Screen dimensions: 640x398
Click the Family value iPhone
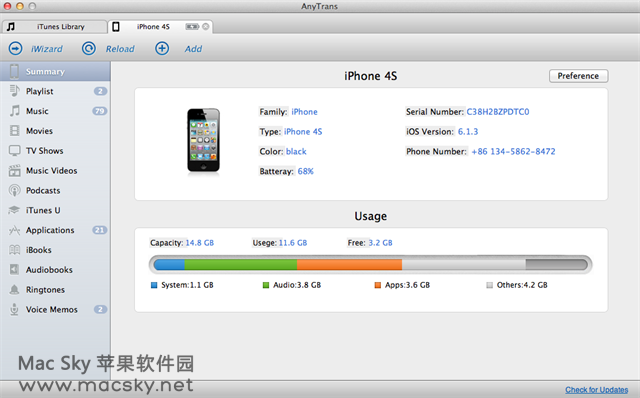pos(304,112)
